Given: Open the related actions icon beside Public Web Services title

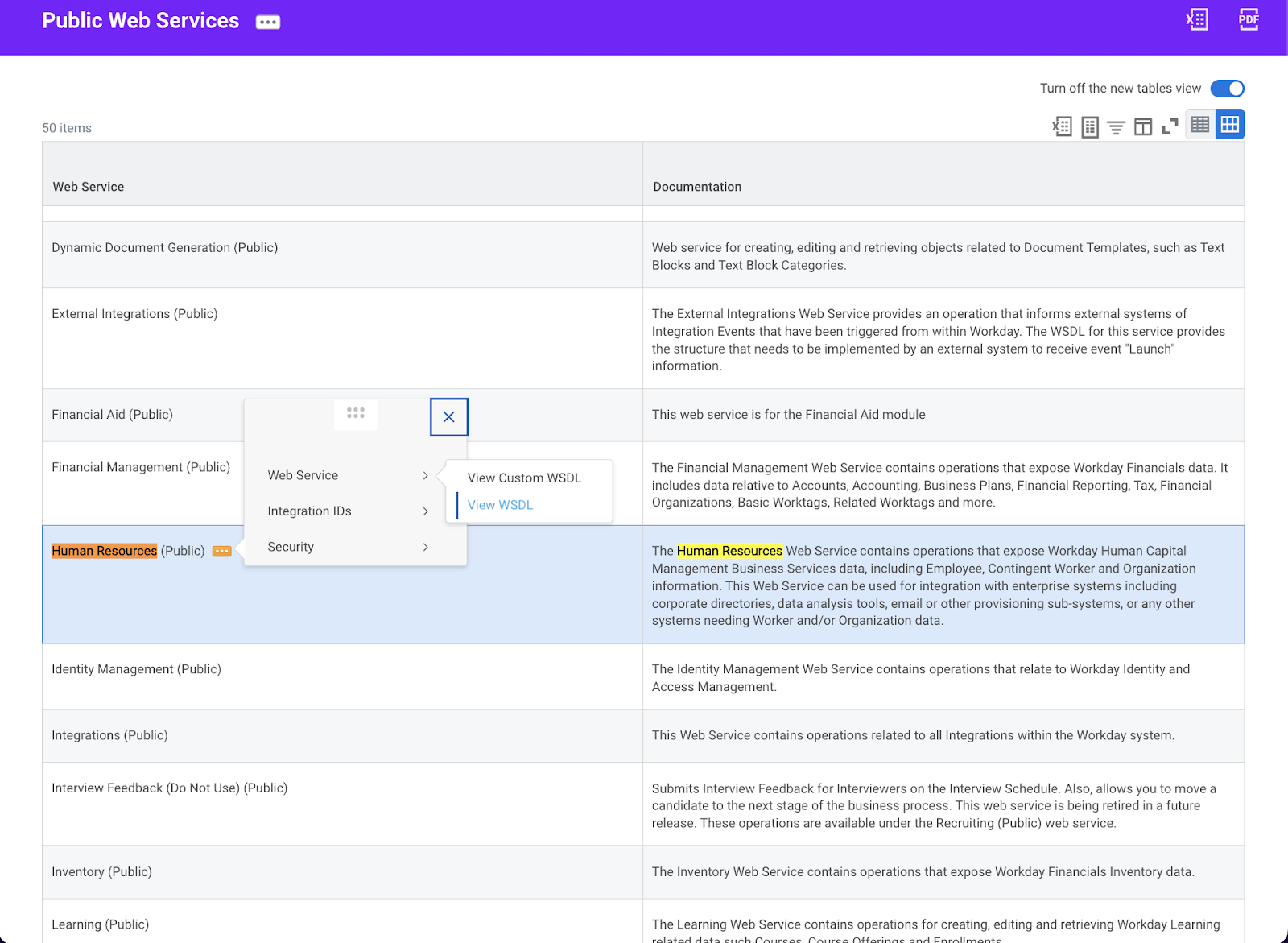Looking at the screenshot, I should (268, 22).
